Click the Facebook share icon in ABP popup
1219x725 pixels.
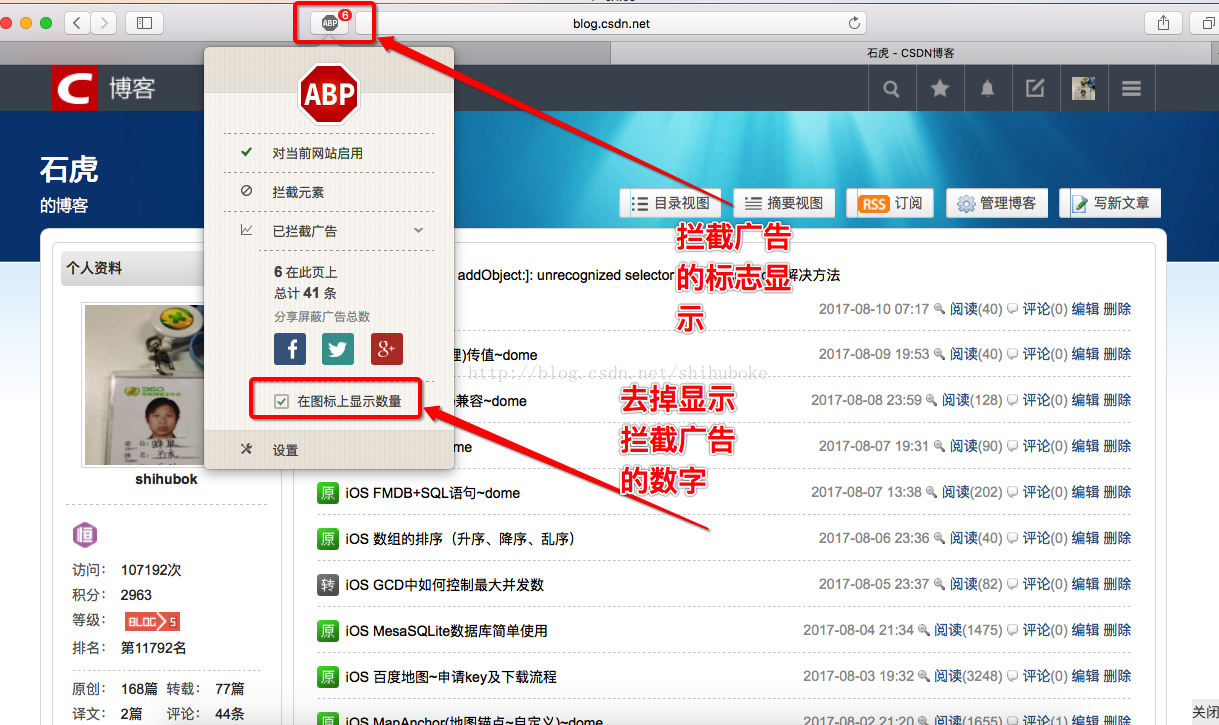tap(290, 350)
